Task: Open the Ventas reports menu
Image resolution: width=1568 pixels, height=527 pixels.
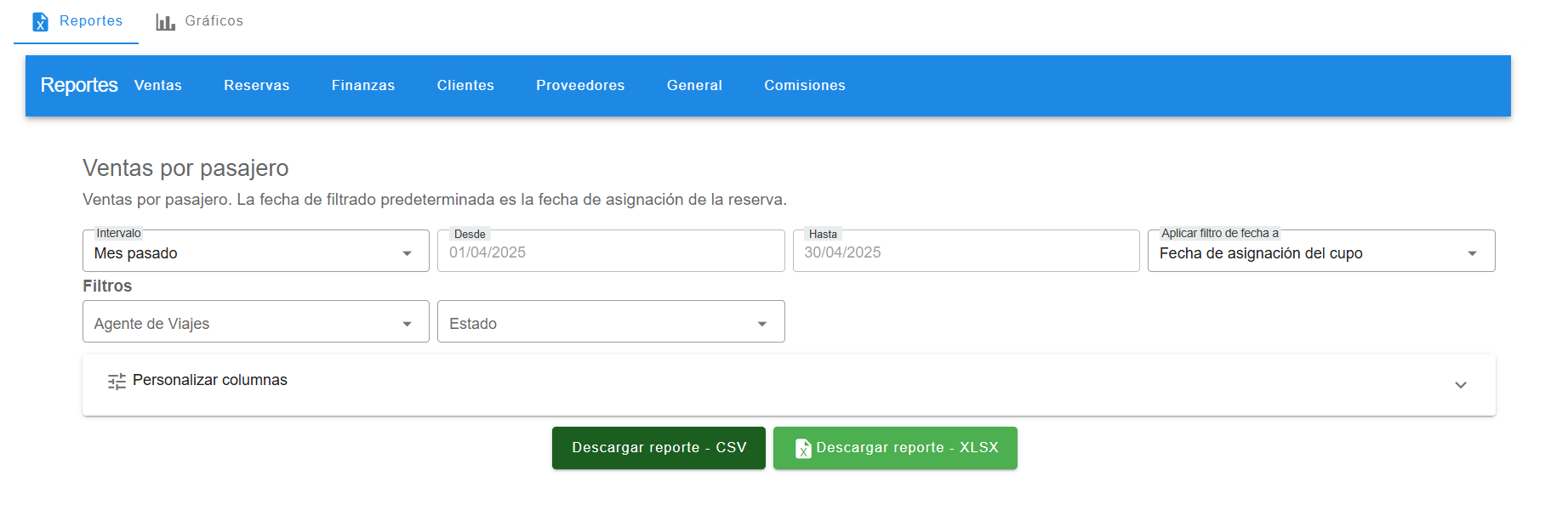Action: [158, 86]
